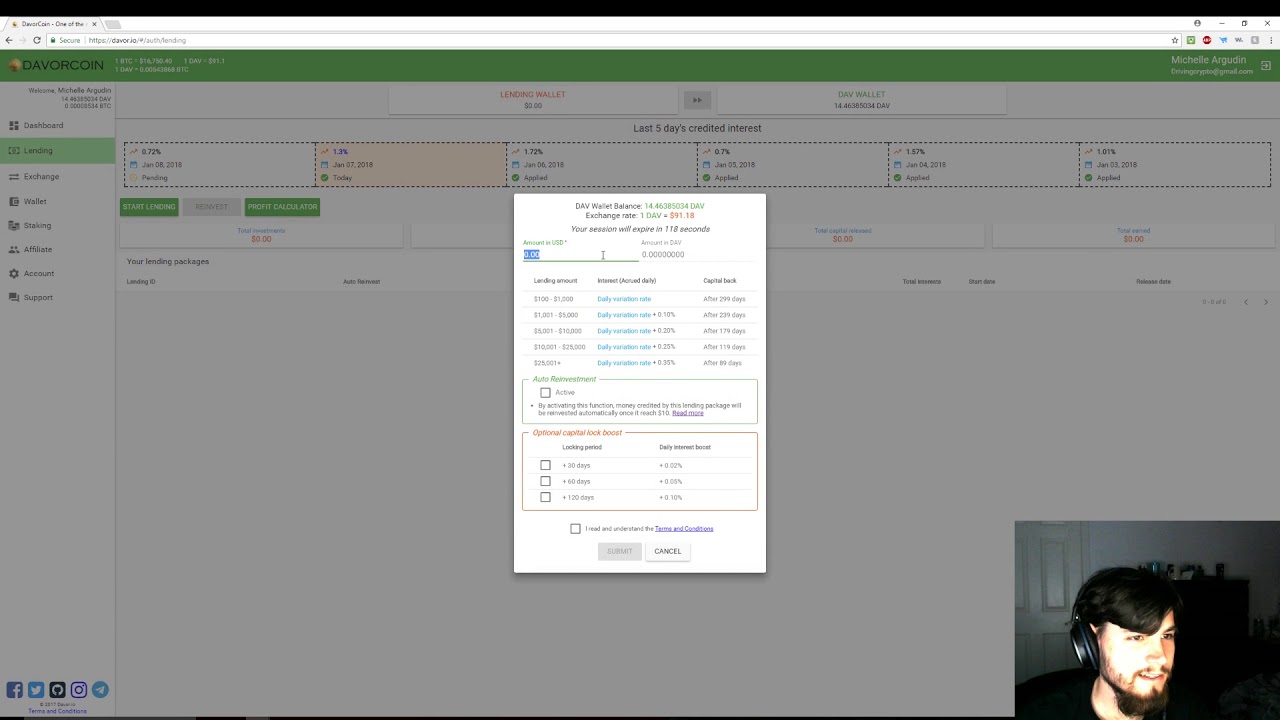This screenshot has height=720, width=1280.
Task: Check the +30 days locking period
Action: point(545,465)
